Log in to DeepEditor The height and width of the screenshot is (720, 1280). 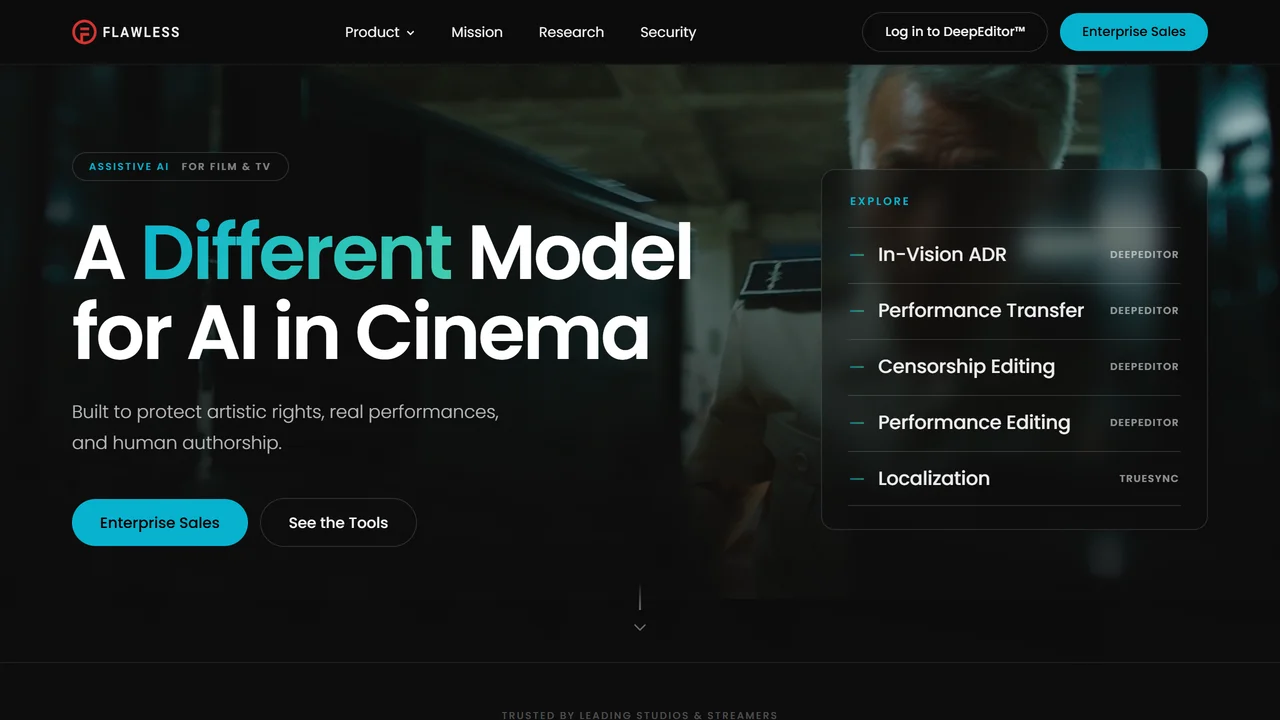click(955, 32)
